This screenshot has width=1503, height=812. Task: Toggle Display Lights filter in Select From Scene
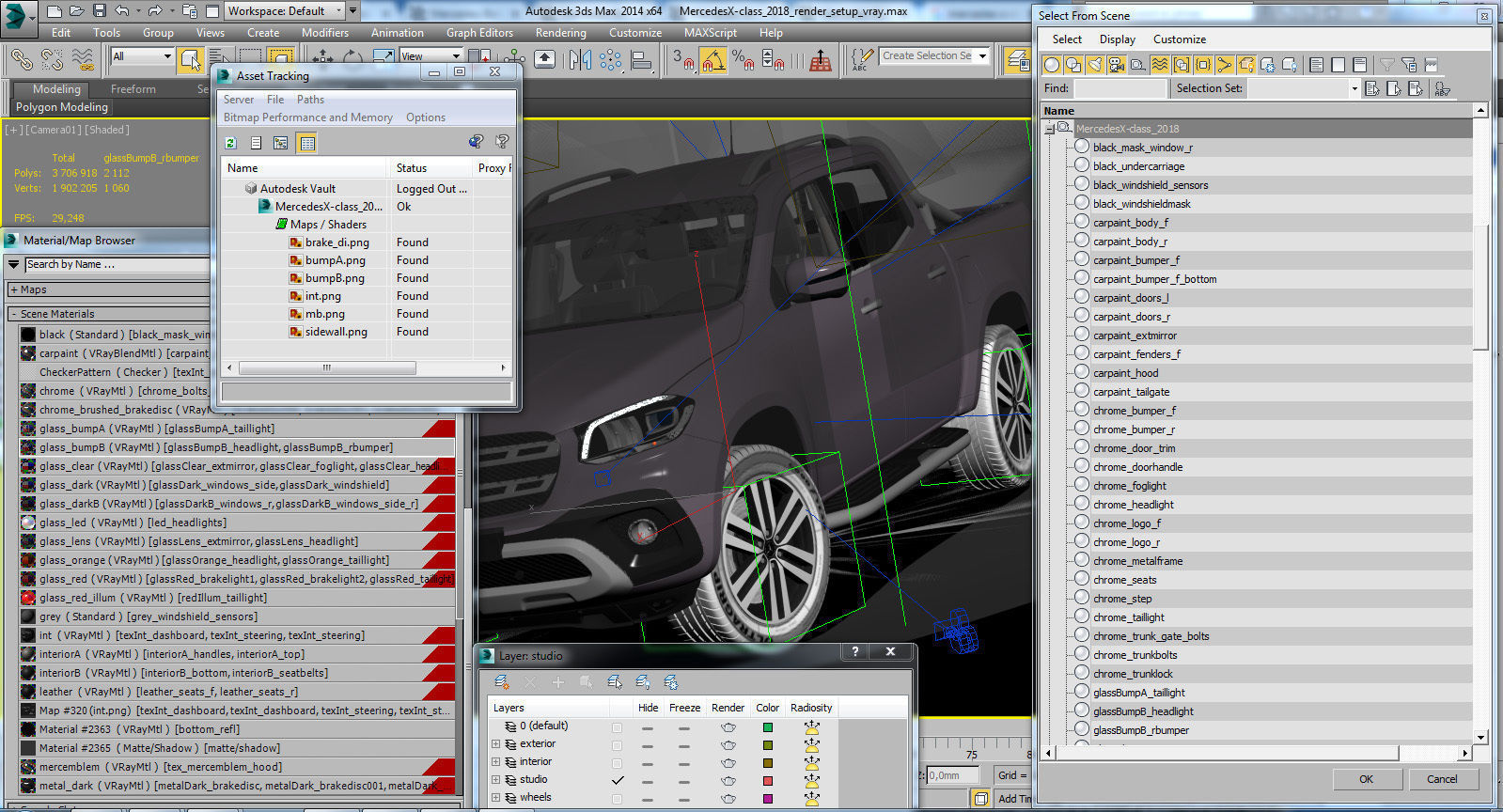(x=1095, y=65)
